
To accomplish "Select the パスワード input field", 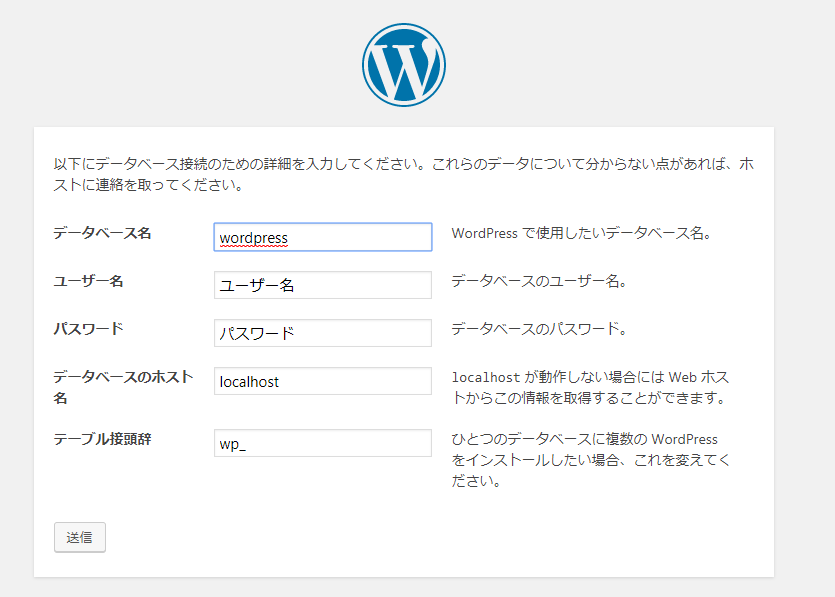I will click(323, 333).
